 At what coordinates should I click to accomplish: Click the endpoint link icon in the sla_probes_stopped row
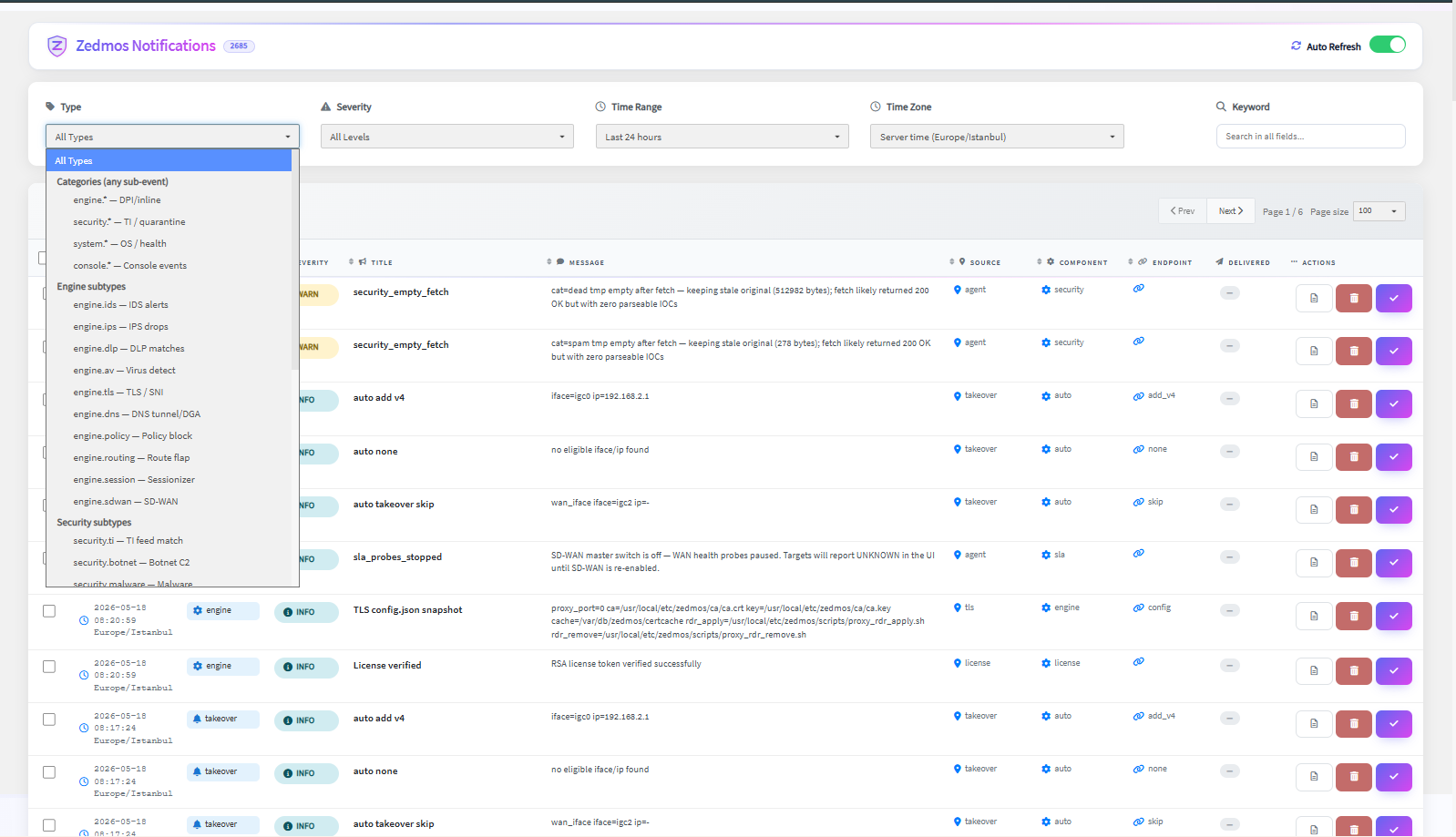[x=1139, y=554]
